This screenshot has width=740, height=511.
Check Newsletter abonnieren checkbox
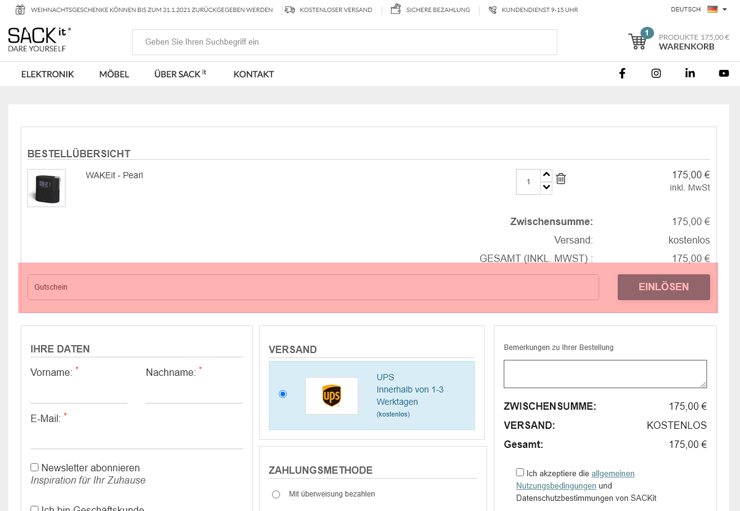coord(34,467)
